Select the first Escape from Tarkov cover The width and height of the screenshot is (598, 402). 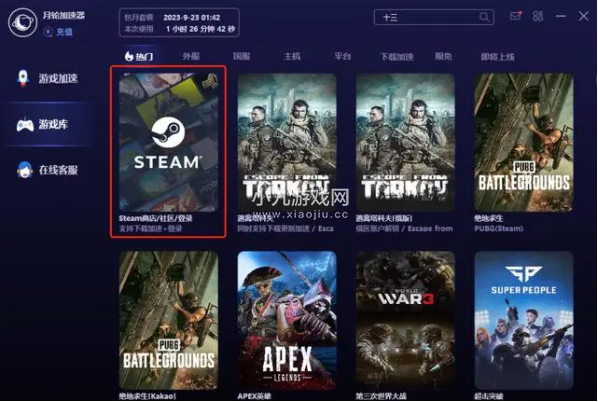tap(287, 142)
